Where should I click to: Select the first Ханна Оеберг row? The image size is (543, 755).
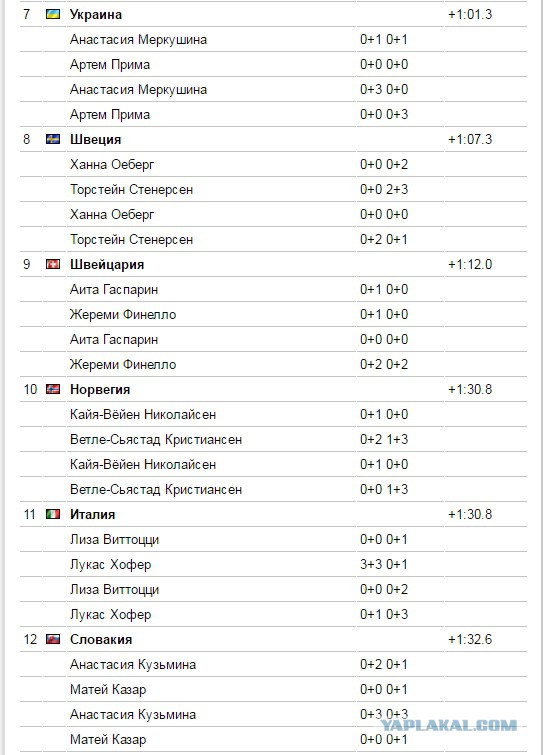tap(273, 165)
